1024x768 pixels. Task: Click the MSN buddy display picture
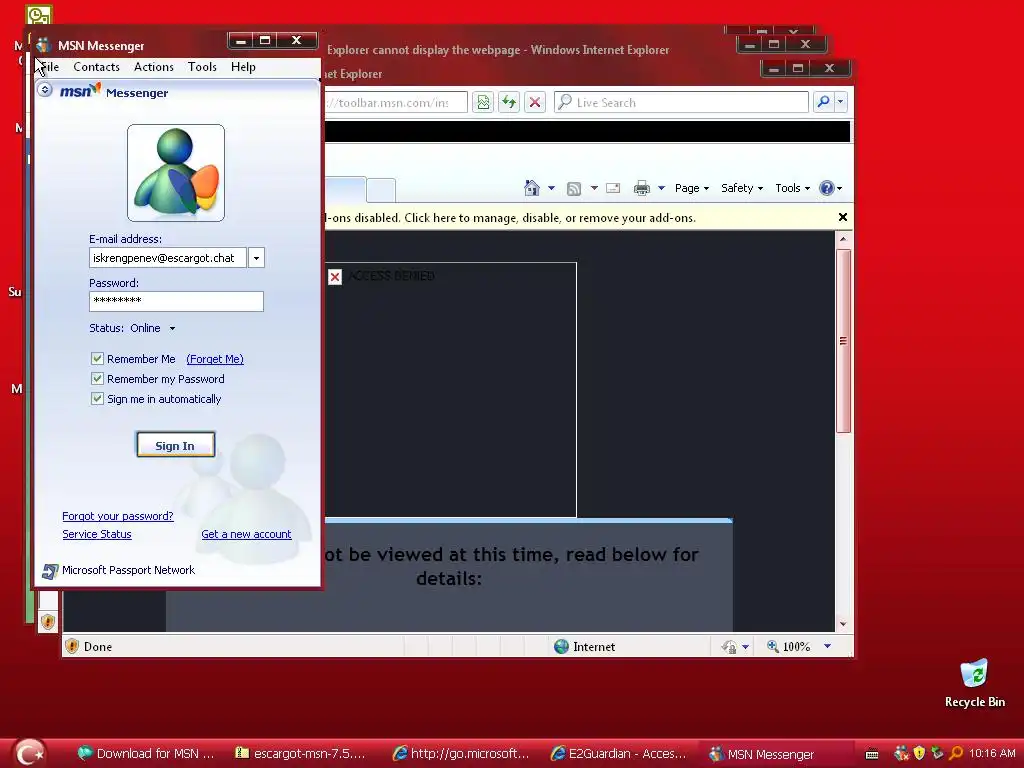176,173
